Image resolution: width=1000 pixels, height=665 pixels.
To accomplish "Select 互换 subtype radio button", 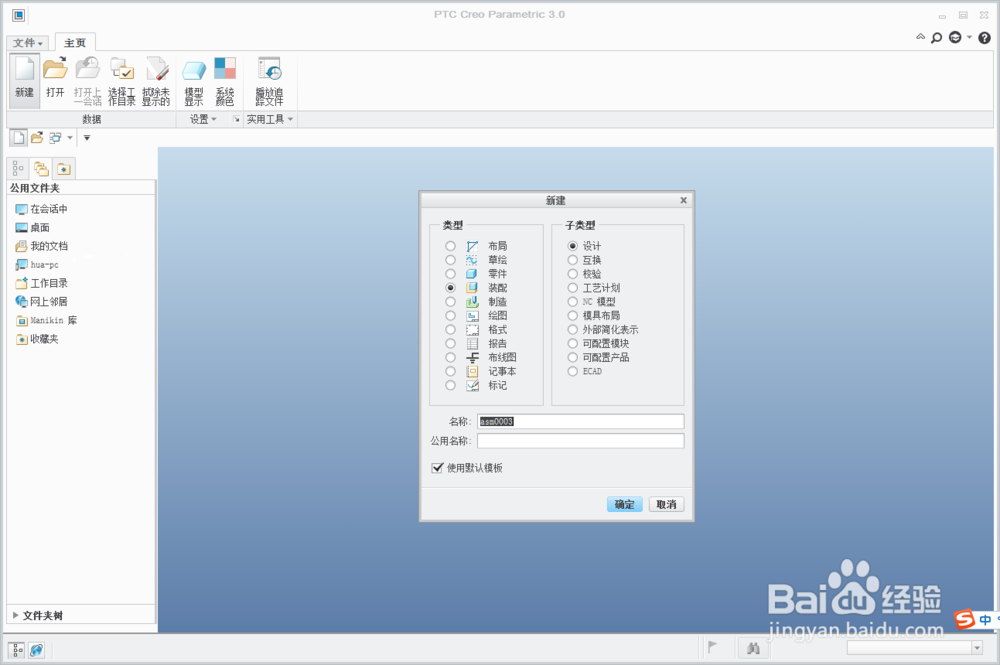I will pos(573,260).
